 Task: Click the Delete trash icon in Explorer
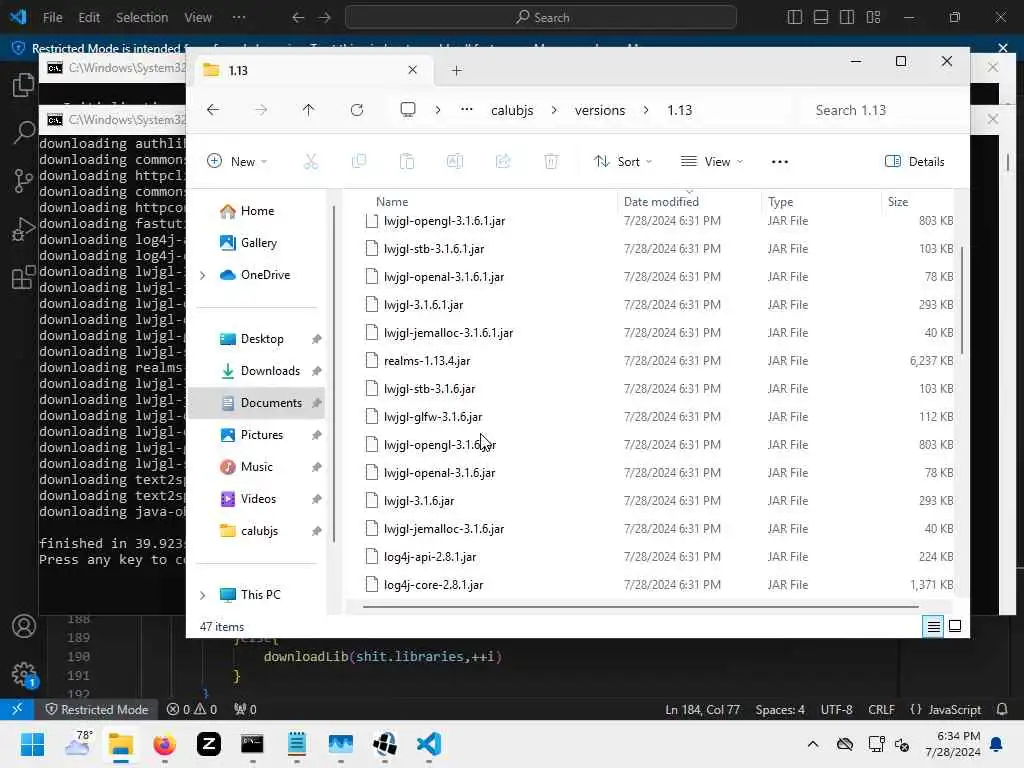point(551,161)
